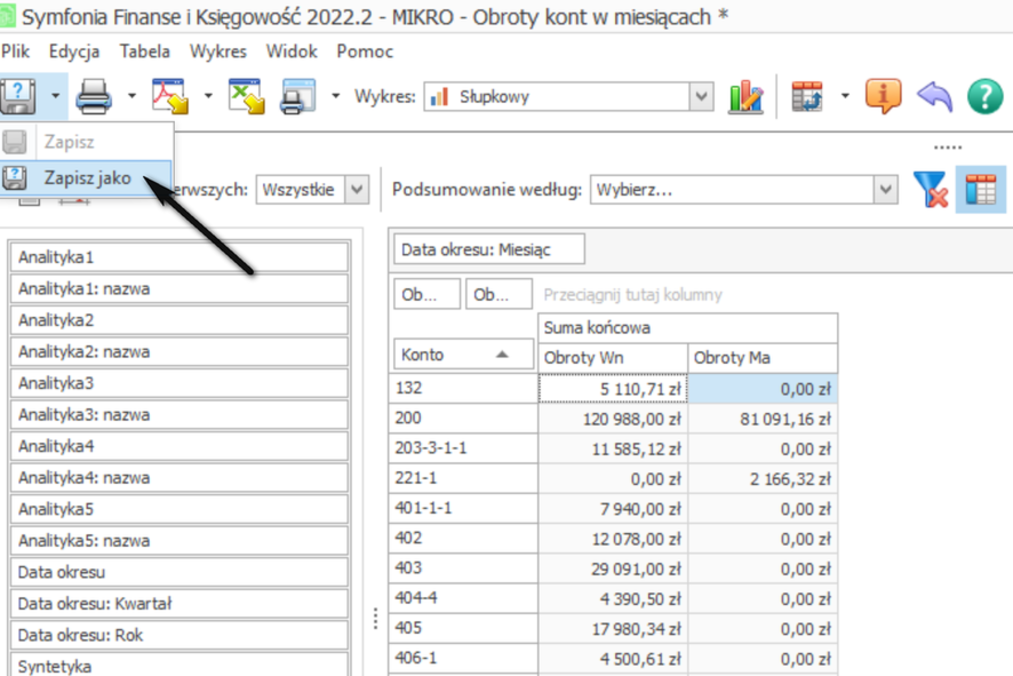Open the Podsumowanie według dropdown
The height and width of the screenshot is (676, 1013).
(885, 189)
